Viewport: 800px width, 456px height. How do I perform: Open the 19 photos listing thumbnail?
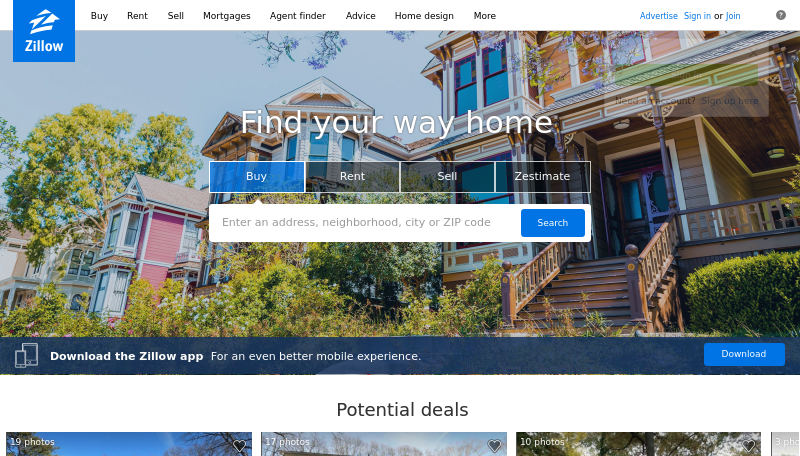point(129,444)
